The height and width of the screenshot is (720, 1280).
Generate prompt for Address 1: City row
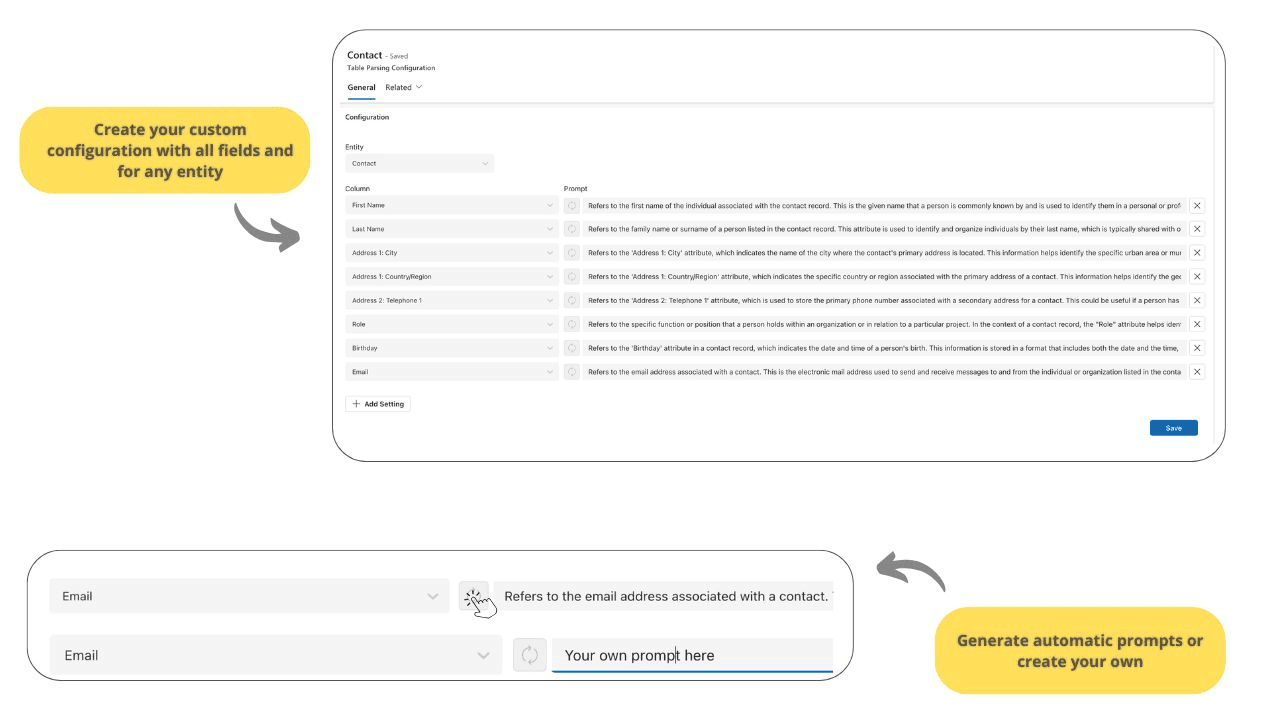pos(572,253)
